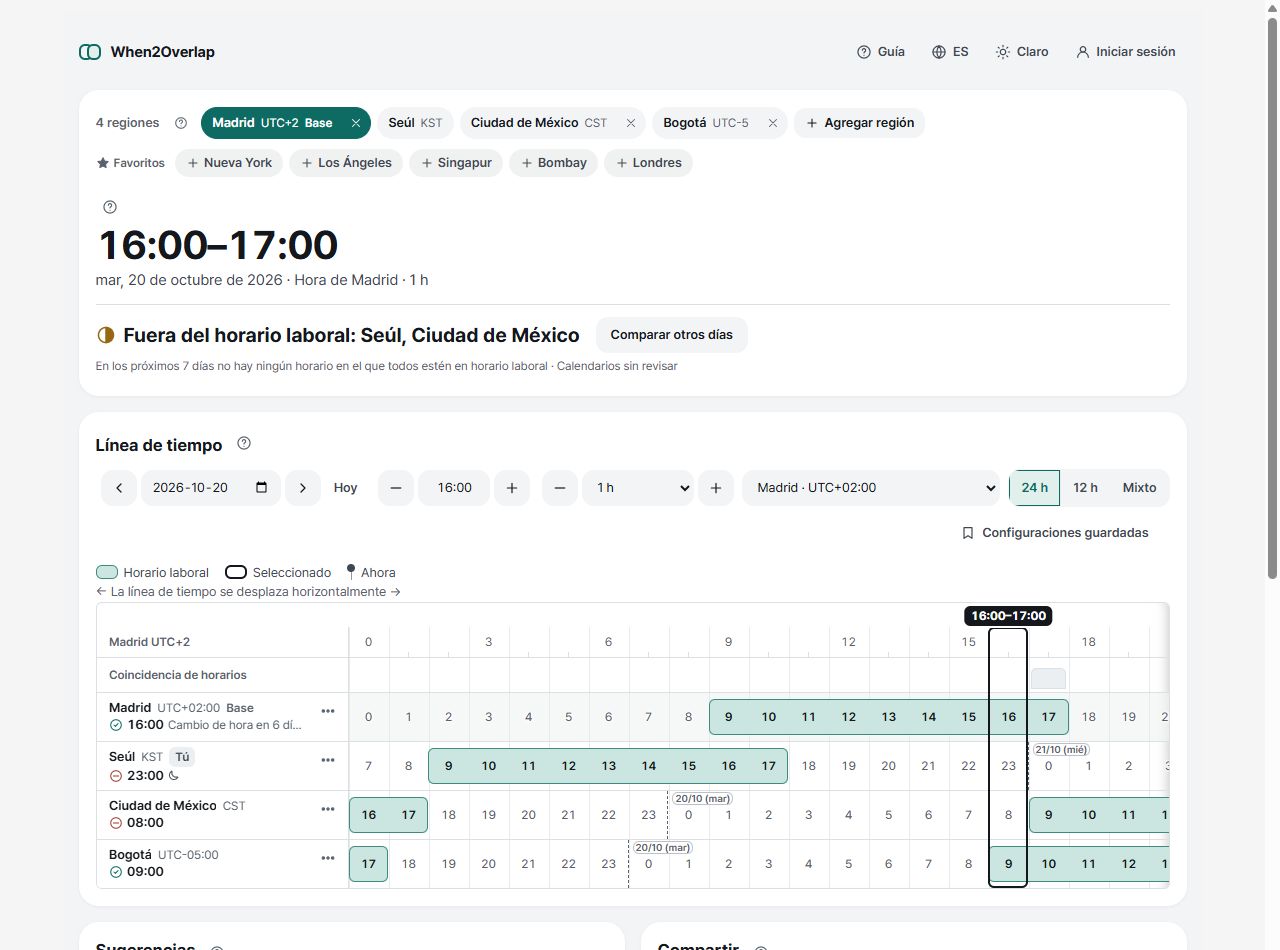Open the help icon beside 4 regiones
This screenshot has height=950, width=1280.
pyautogui.click(x=181, y=123)
